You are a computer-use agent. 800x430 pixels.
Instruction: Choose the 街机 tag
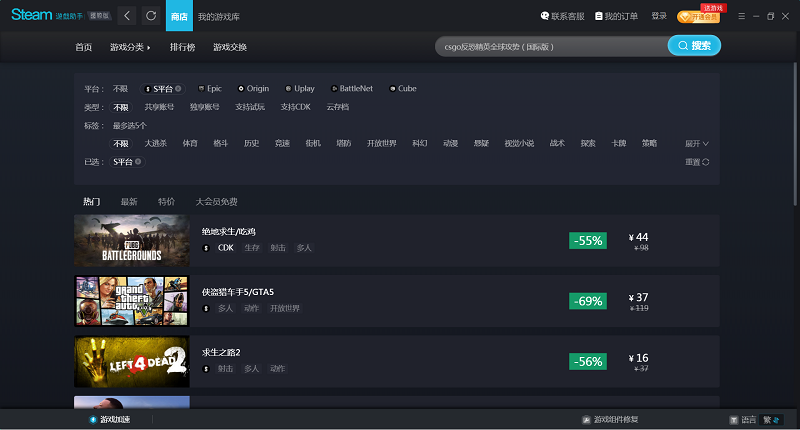pyautogui.click(x=313, y=144)
